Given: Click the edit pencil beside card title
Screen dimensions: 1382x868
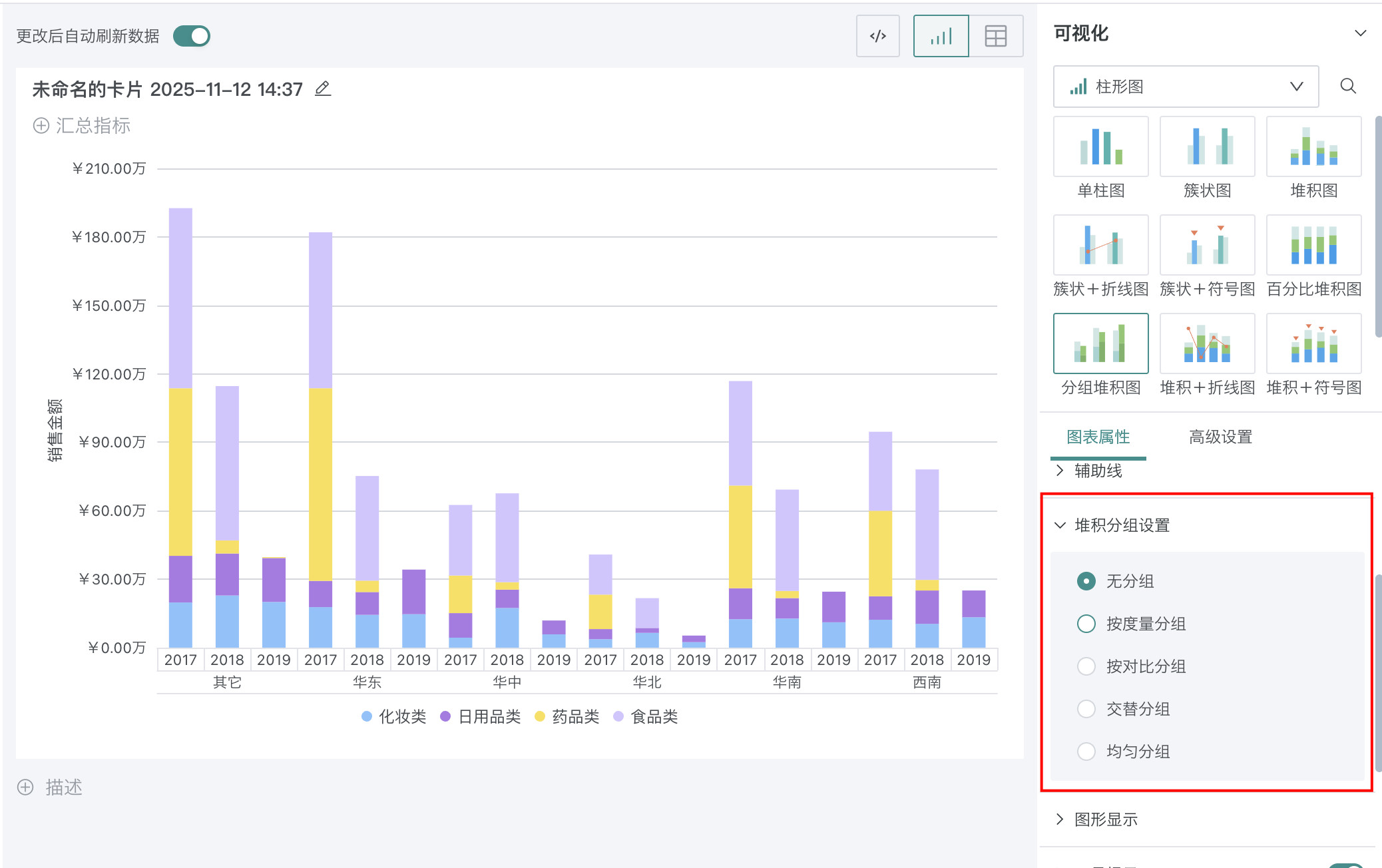Looking at the screenshot, I should [x=323, y=89].
